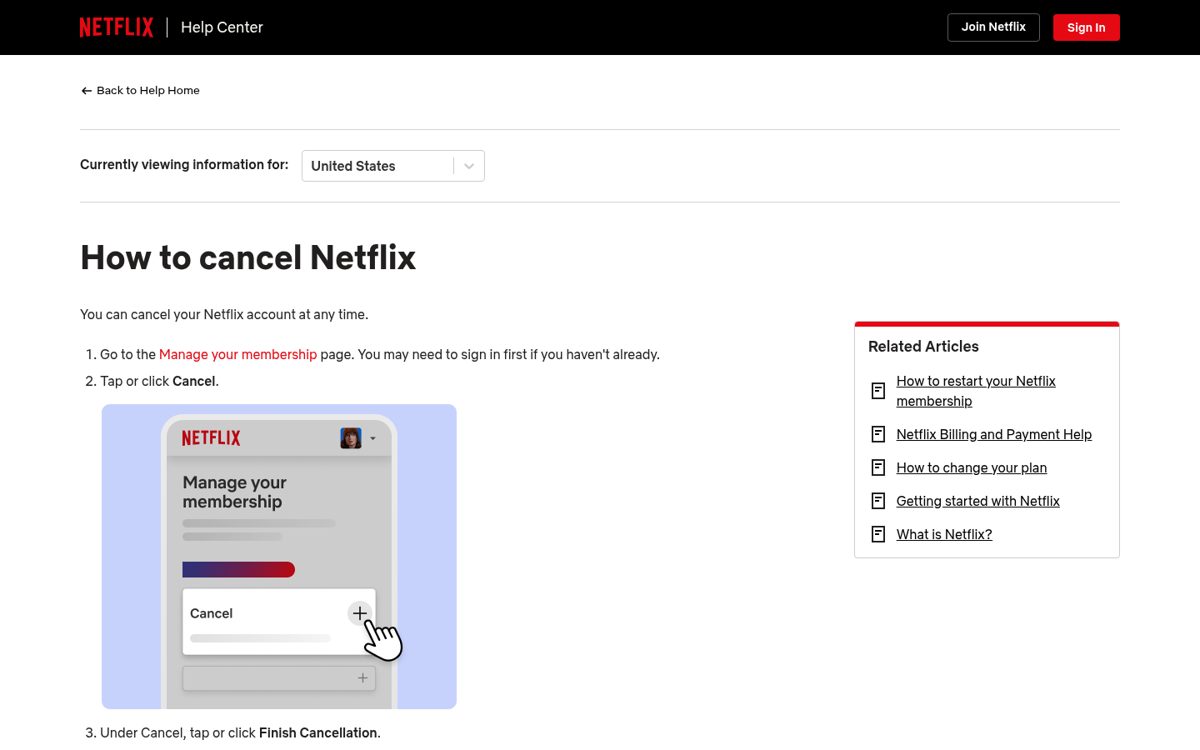
Task: Click the Netflix logo in header
Action: coord(117,27)
